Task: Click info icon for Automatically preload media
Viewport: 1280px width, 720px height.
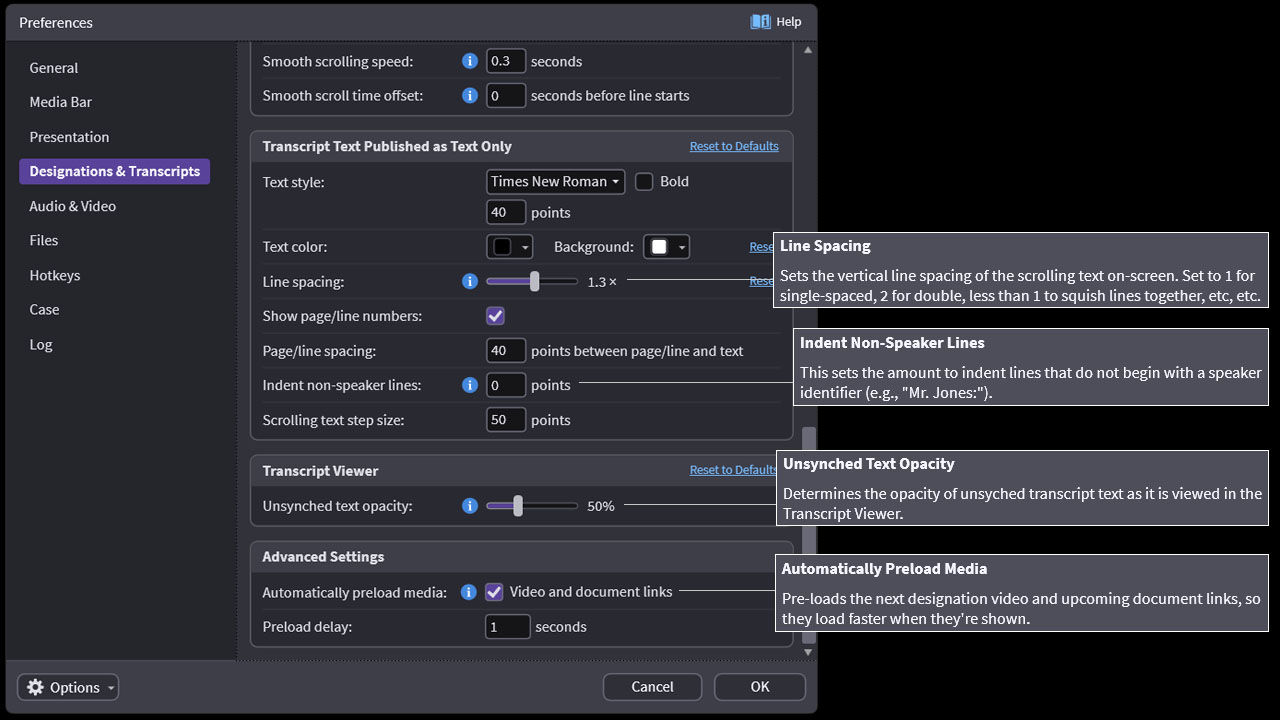Action: (x=468, y=592)
